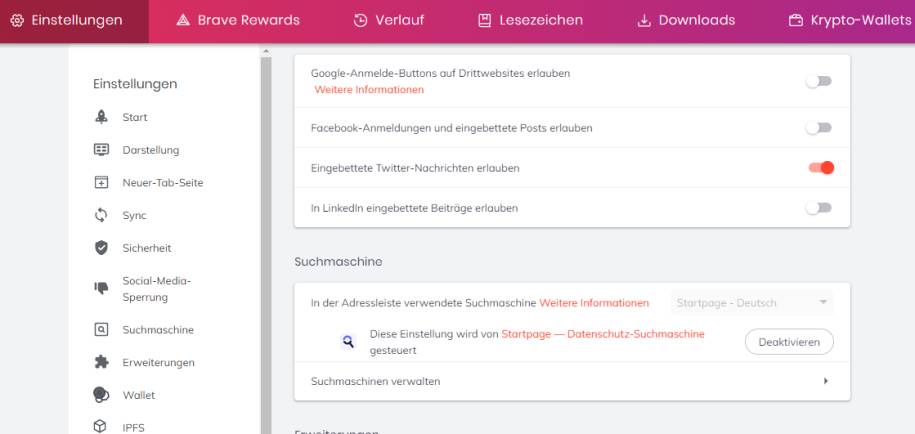Click the Erweiterungen puzzle piece icon
This screenshot has height=434, width=915.
coord(102,362)
